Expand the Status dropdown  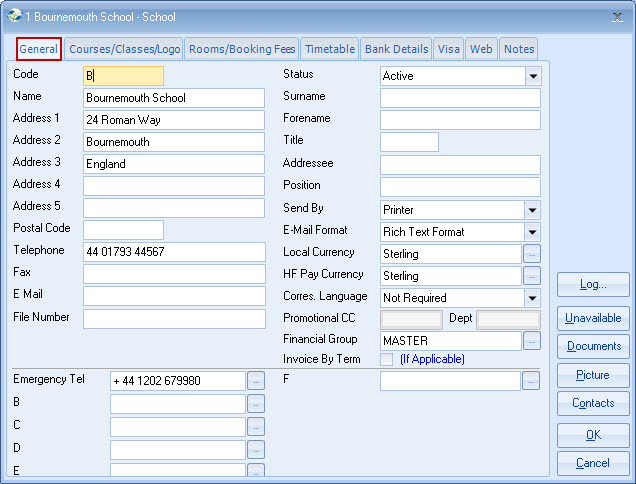pos(532,76)
